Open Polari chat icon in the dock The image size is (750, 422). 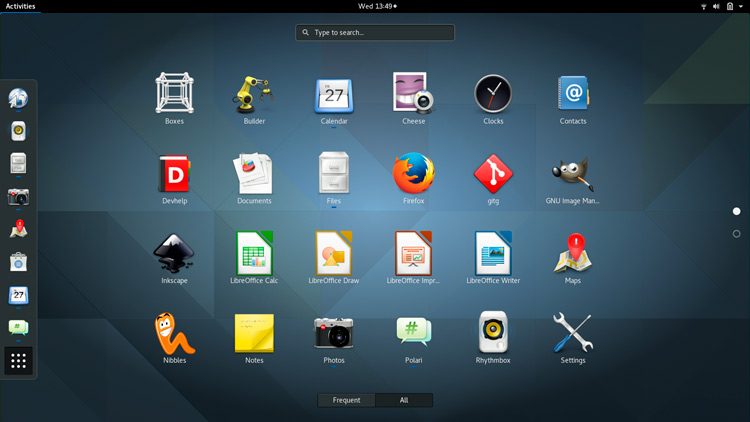18,327
